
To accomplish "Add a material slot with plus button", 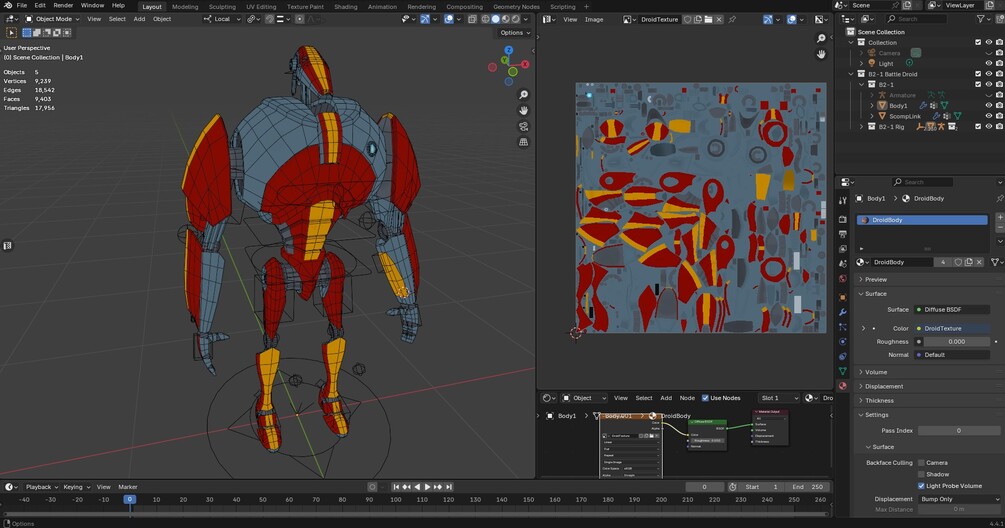I will [x=1000, y=218].
